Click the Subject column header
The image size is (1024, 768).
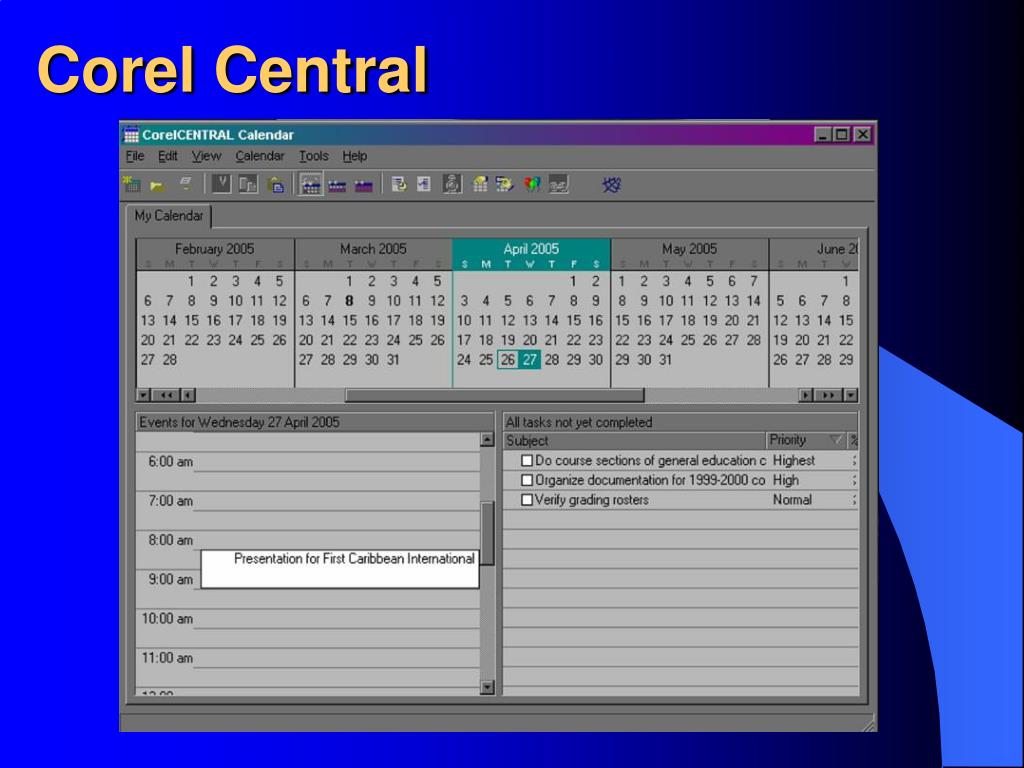634,441
